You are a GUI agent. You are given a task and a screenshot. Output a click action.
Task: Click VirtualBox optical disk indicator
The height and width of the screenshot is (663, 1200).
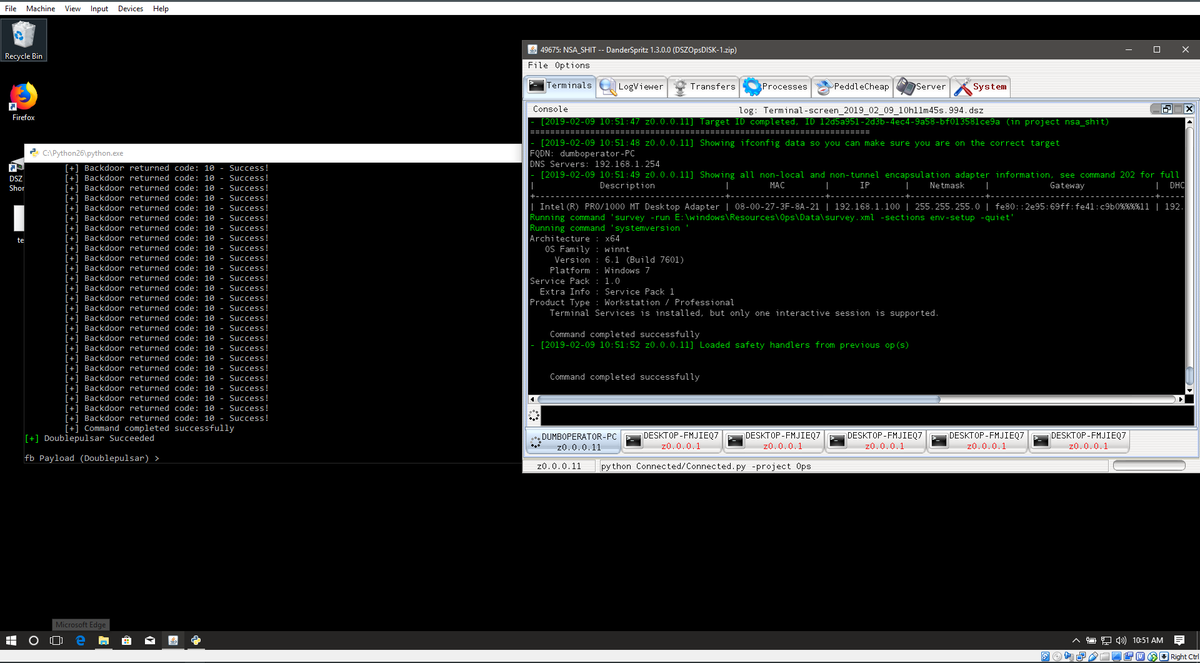pos(1057,657)
